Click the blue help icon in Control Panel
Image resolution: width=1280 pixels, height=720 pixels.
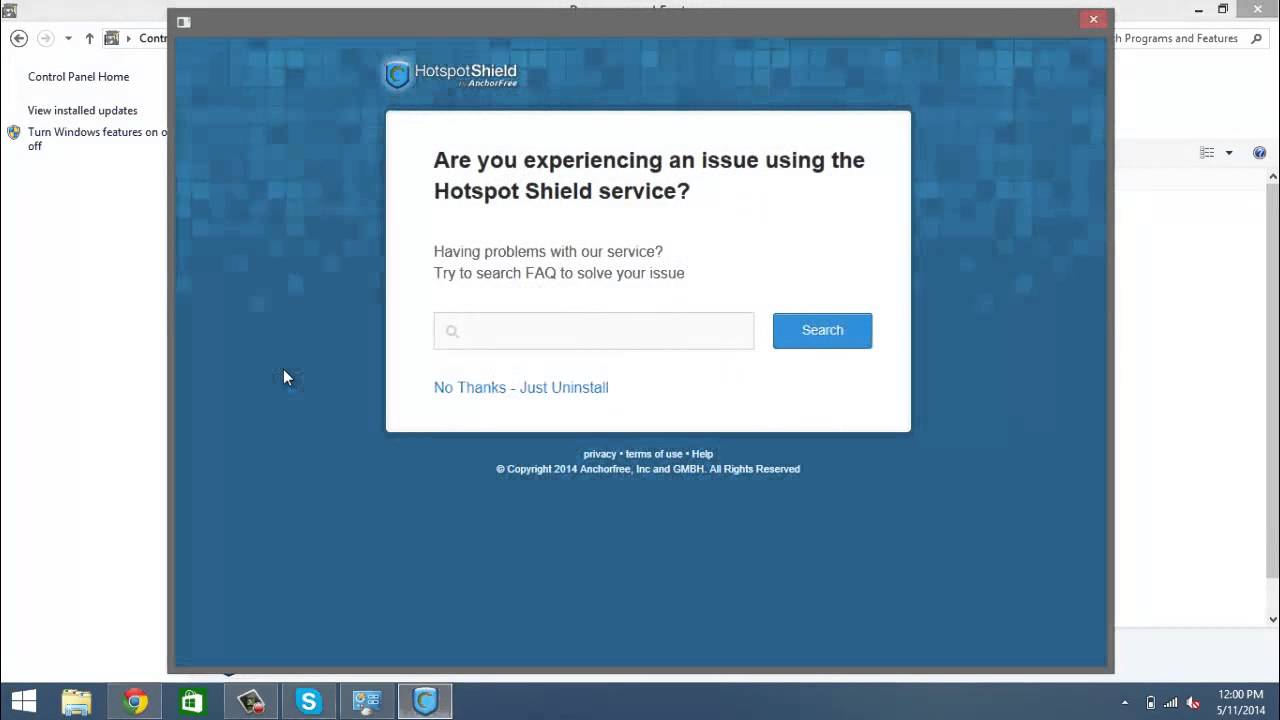coord(1259,153)
